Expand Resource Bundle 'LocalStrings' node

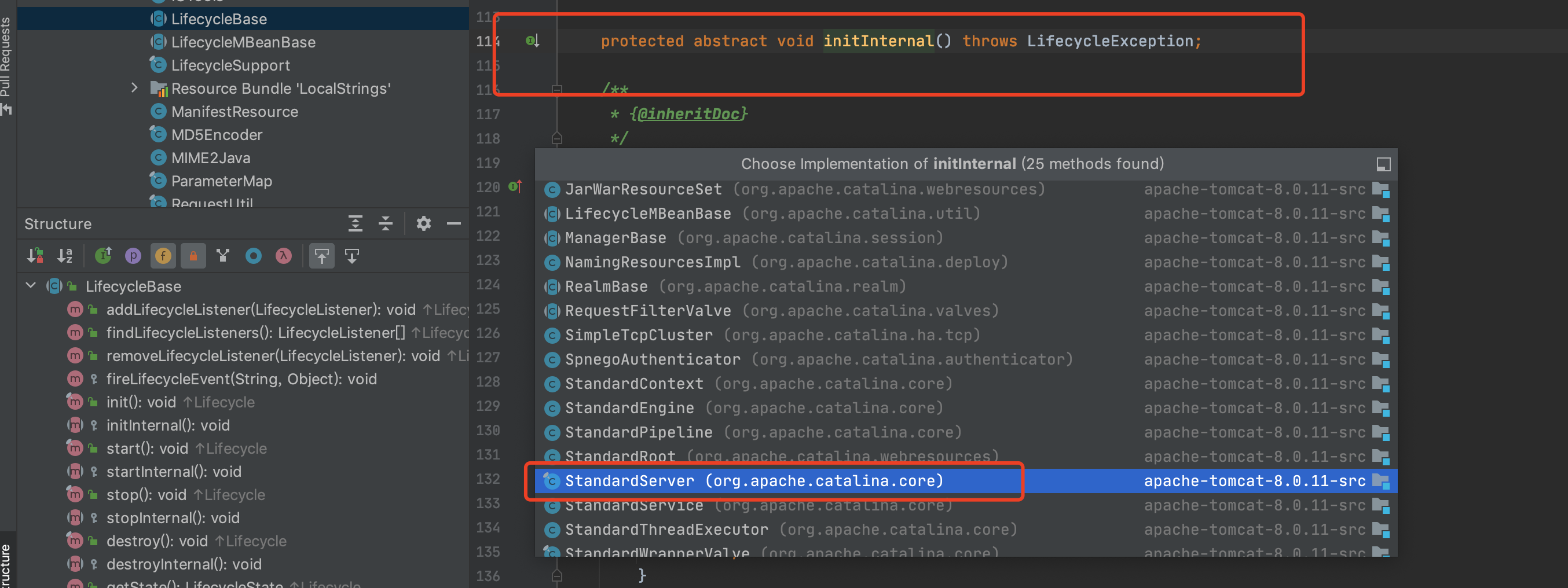point(134,87)
